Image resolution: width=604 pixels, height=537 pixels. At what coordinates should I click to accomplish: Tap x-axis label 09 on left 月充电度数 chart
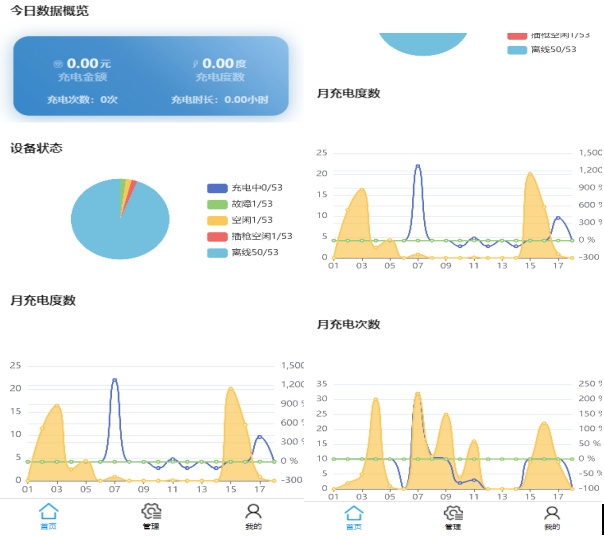coord(144,489)
